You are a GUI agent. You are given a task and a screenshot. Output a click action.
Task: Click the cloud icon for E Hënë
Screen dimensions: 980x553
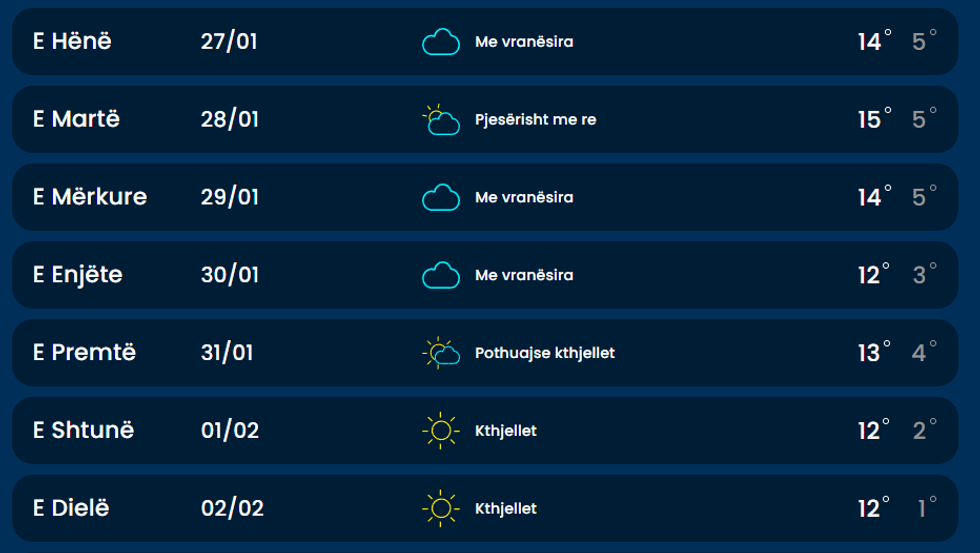click(440, 42)
